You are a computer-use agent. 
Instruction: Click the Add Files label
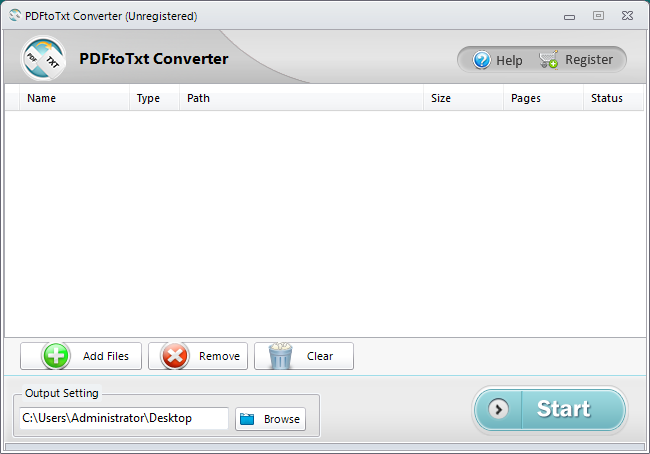point(106,356)
